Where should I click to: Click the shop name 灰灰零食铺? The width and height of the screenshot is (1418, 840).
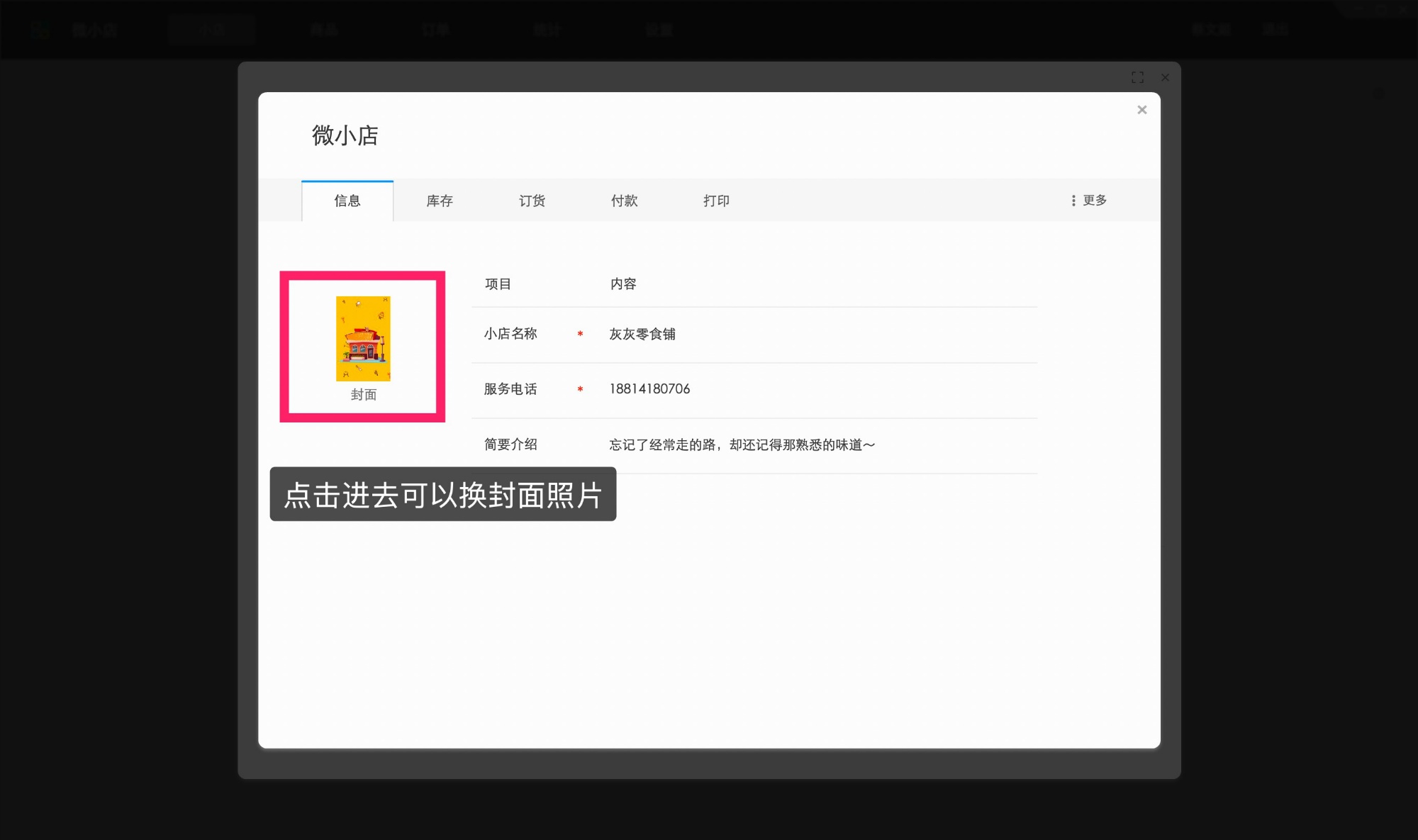(x=642, y=334)
